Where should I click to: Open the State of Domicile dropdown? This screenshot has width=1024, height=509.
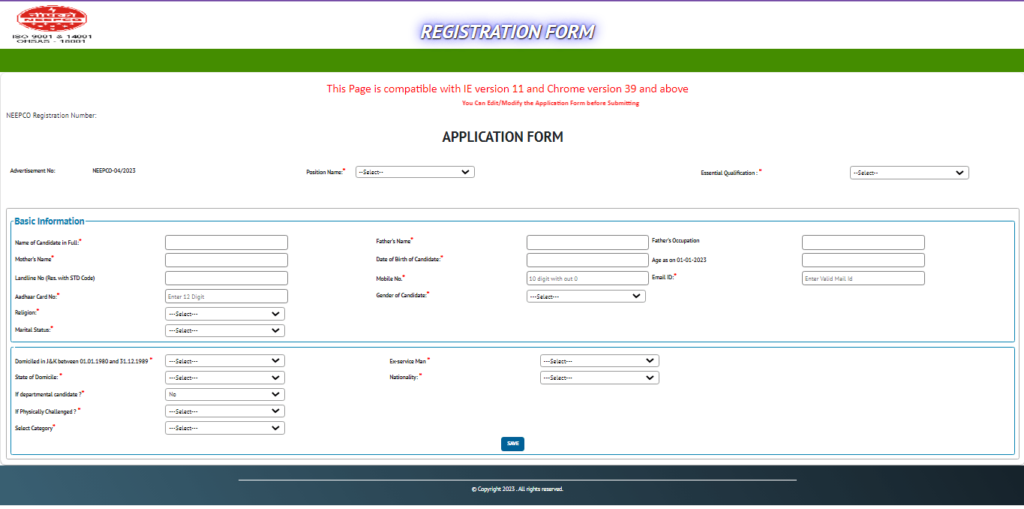coord(225,378)
